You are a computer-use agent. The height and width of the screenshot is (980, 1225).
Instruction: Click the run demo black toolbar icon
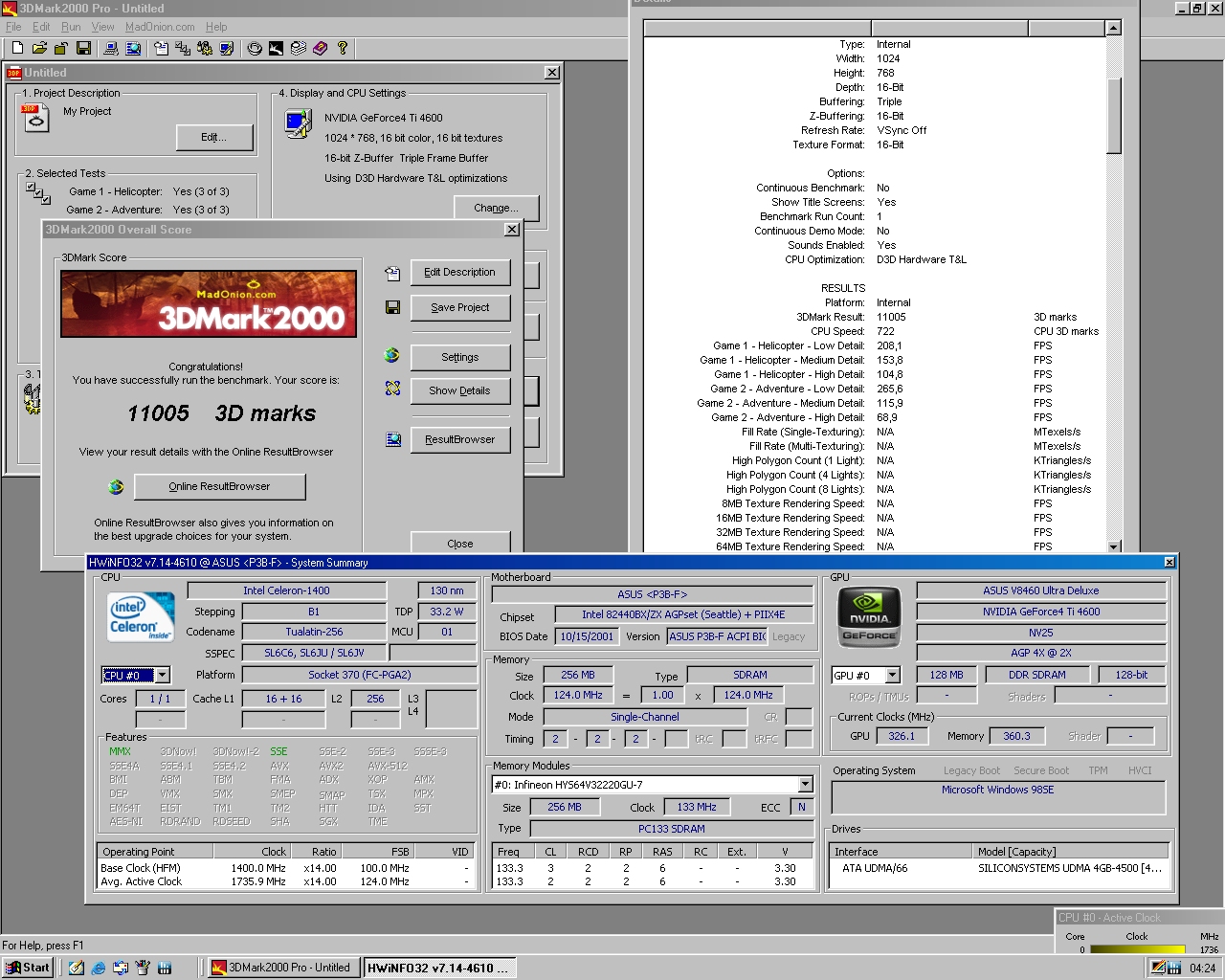[x=276, y=48]
